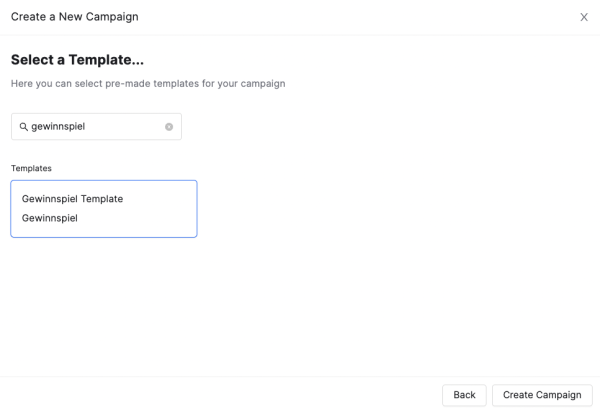Clear the gewinnspiel search text
This screenshot has width=600, height=410.
click(169, 127)
